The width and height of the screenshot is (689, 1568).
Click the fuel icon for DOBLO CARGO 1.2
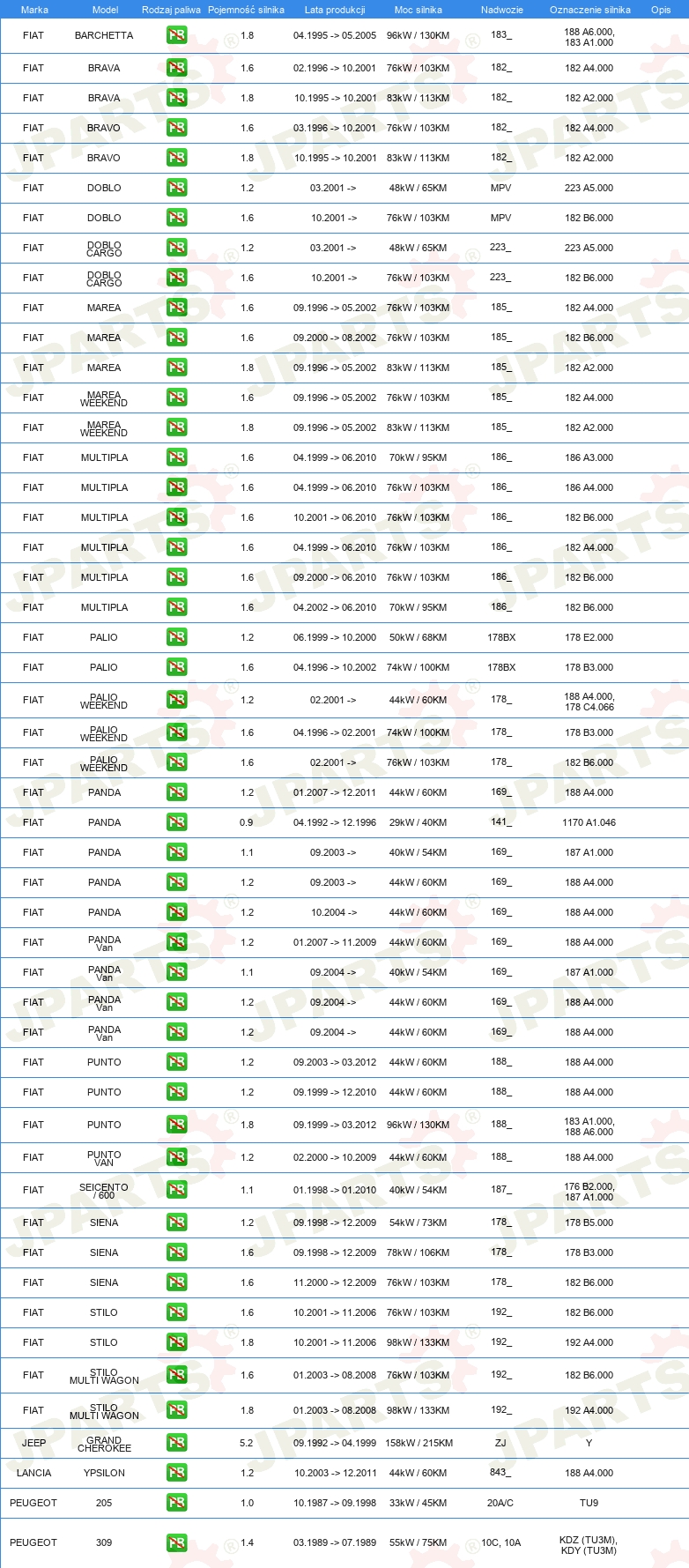(x=176, y=248)
